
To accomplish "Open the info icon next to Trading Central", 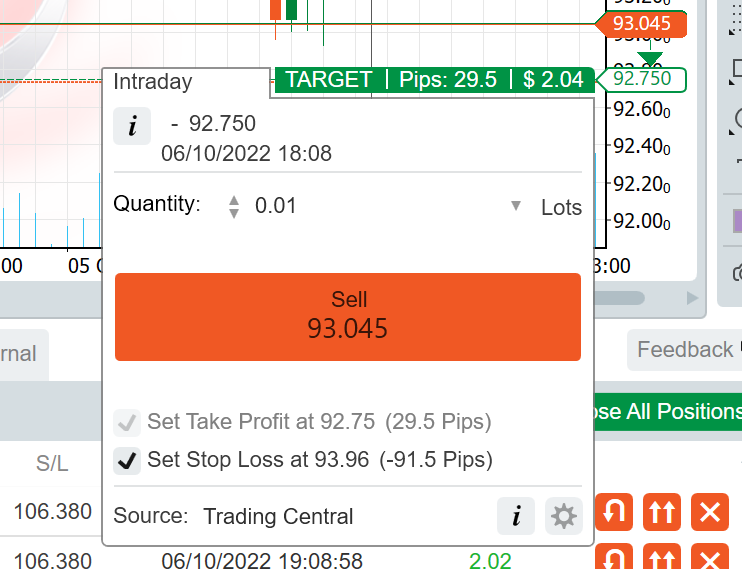I will pos(516,516).
